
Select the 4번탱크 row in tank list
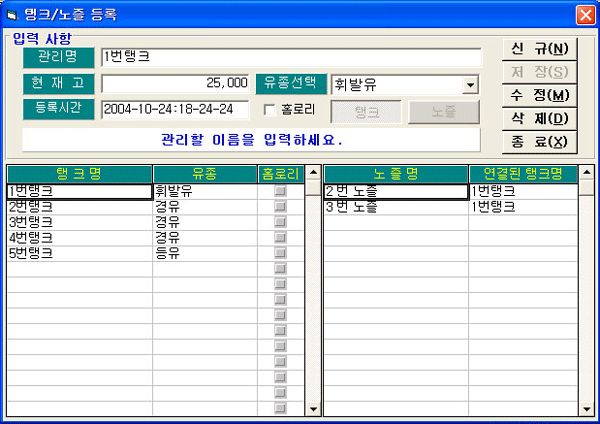(80, 238)
